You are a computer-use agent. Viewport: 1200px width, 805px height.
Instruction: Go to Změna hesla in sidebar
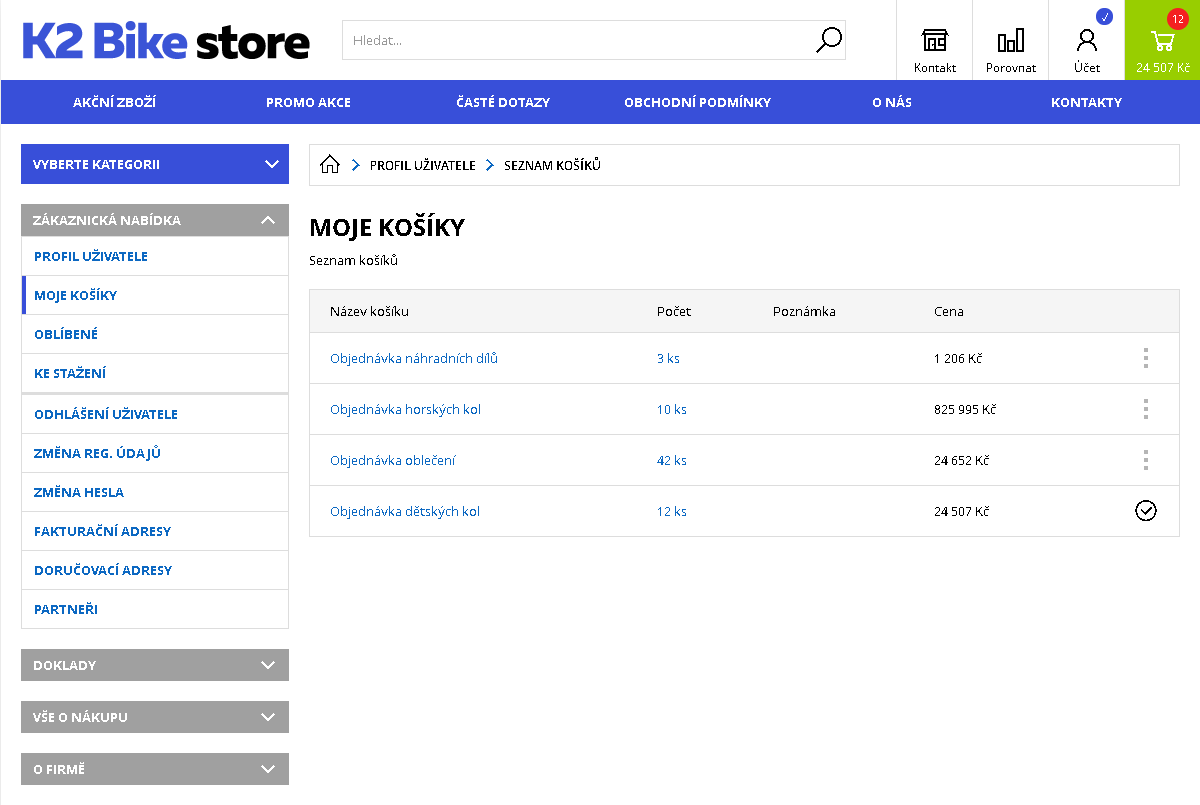(79, 492)
